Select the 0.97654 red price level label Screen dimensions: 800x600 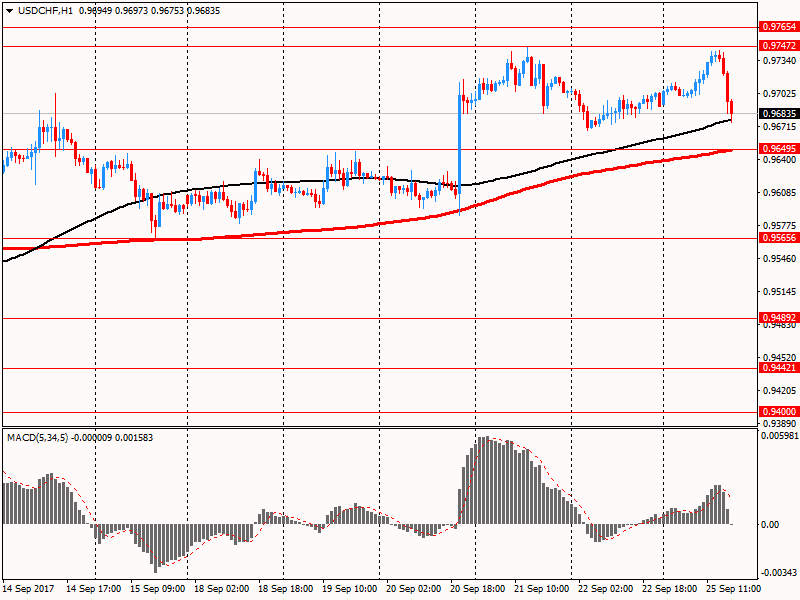(x=779, y=27)
